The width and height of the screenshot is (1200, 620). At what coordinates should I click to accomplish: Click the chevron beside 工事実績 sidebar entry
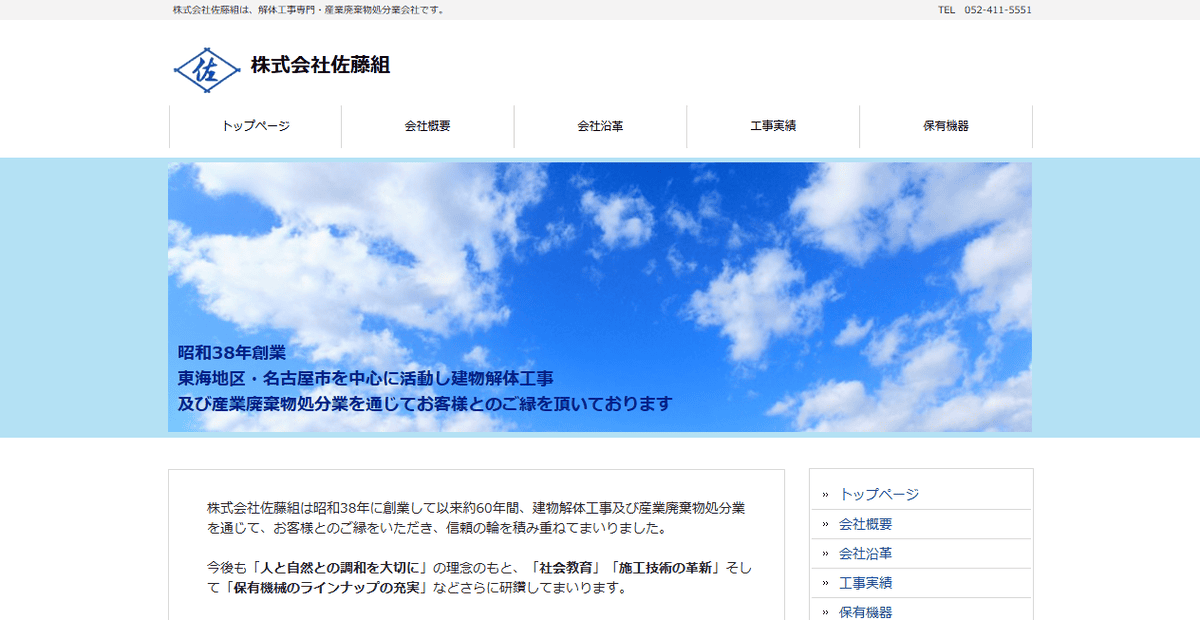823,582
